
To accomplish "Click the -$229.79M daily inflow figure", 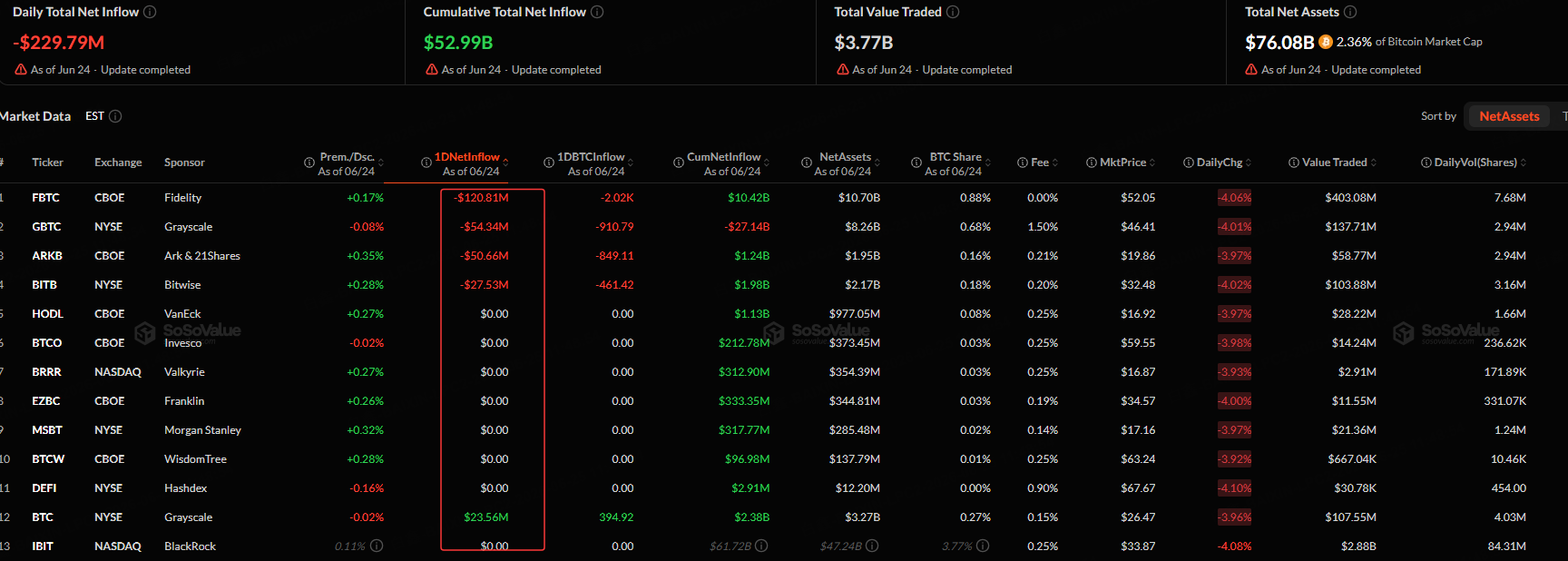I will click(59, 43).
